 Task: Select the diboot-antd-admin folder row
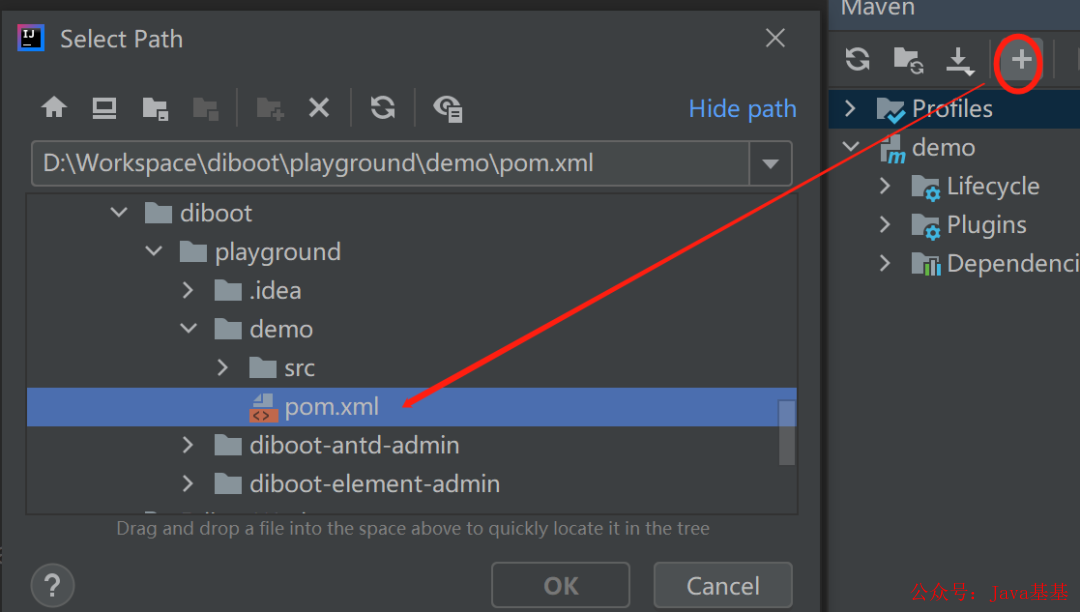(x=412, y=445)
